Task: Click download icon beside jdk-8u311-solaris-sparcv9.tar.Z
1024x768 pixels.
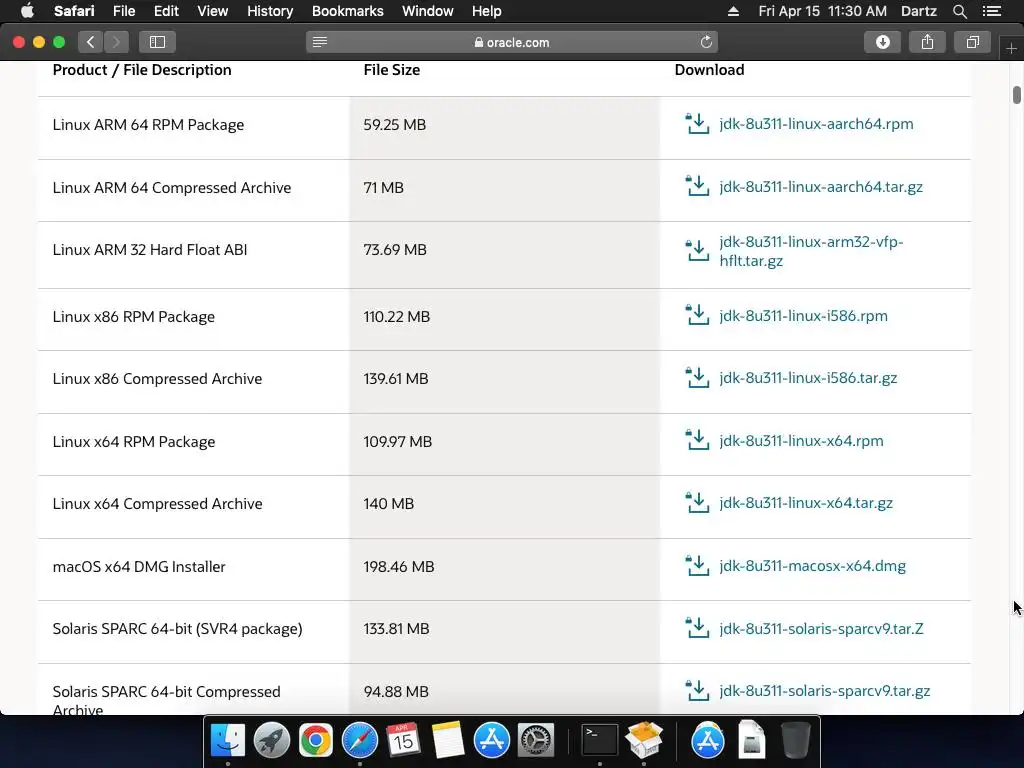Action: tap(697, 628)
